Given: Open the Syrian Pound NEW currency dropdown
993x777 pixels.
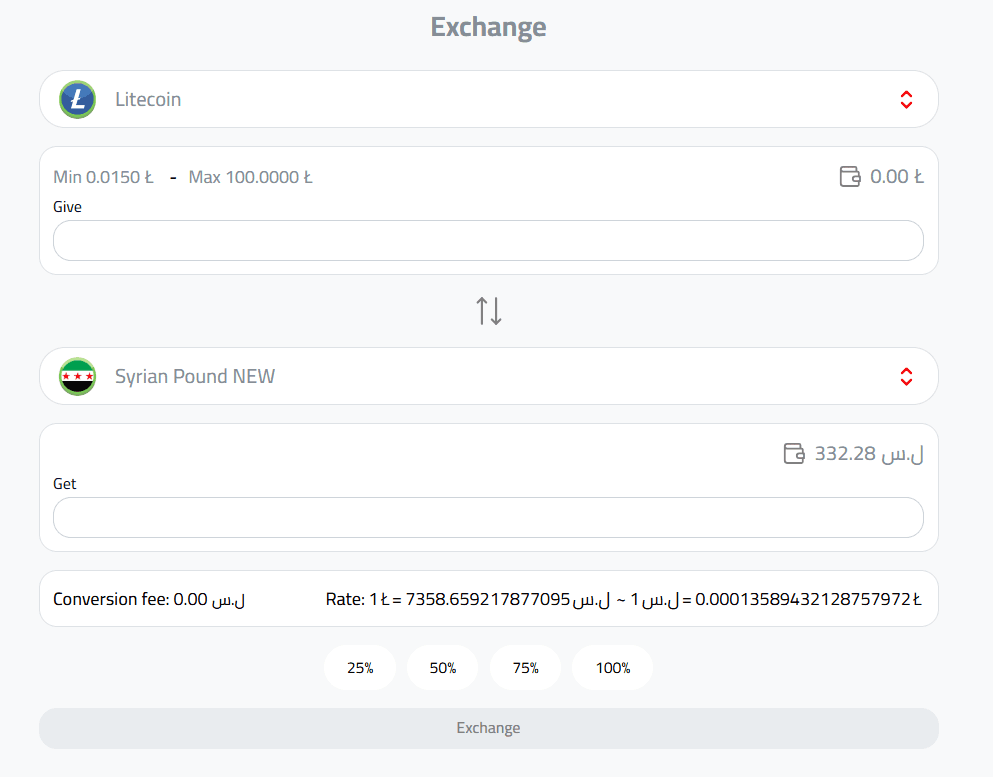Looking at the screenshot, I should coord(488,376).
